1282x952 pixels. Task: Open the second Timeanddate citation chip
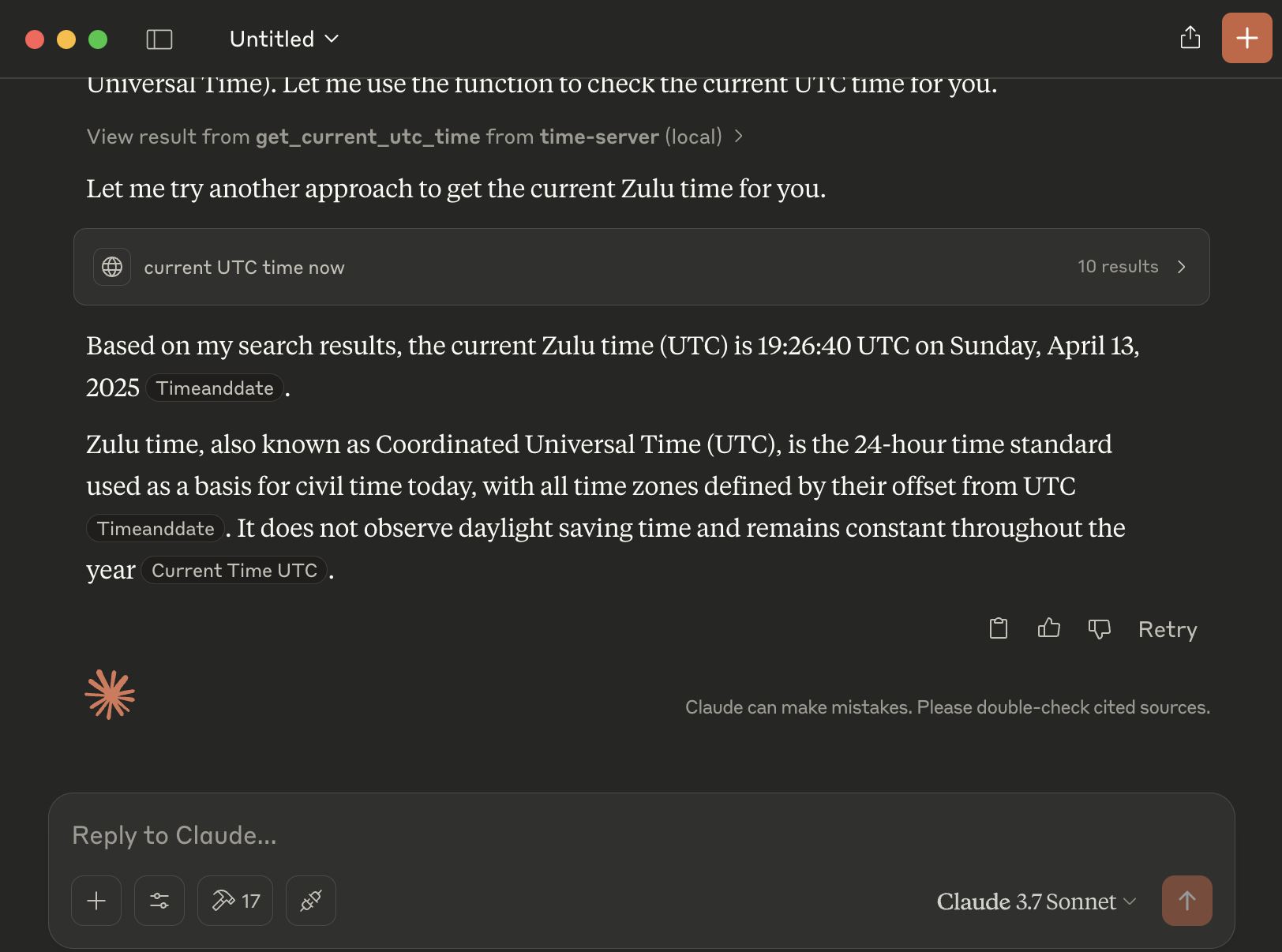156,528
